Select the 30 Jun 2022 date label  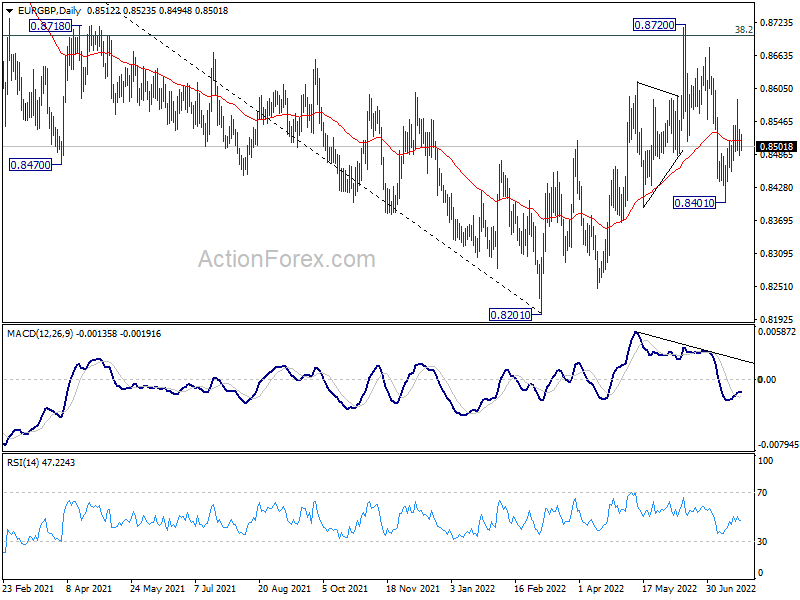[x=731, y=588]
